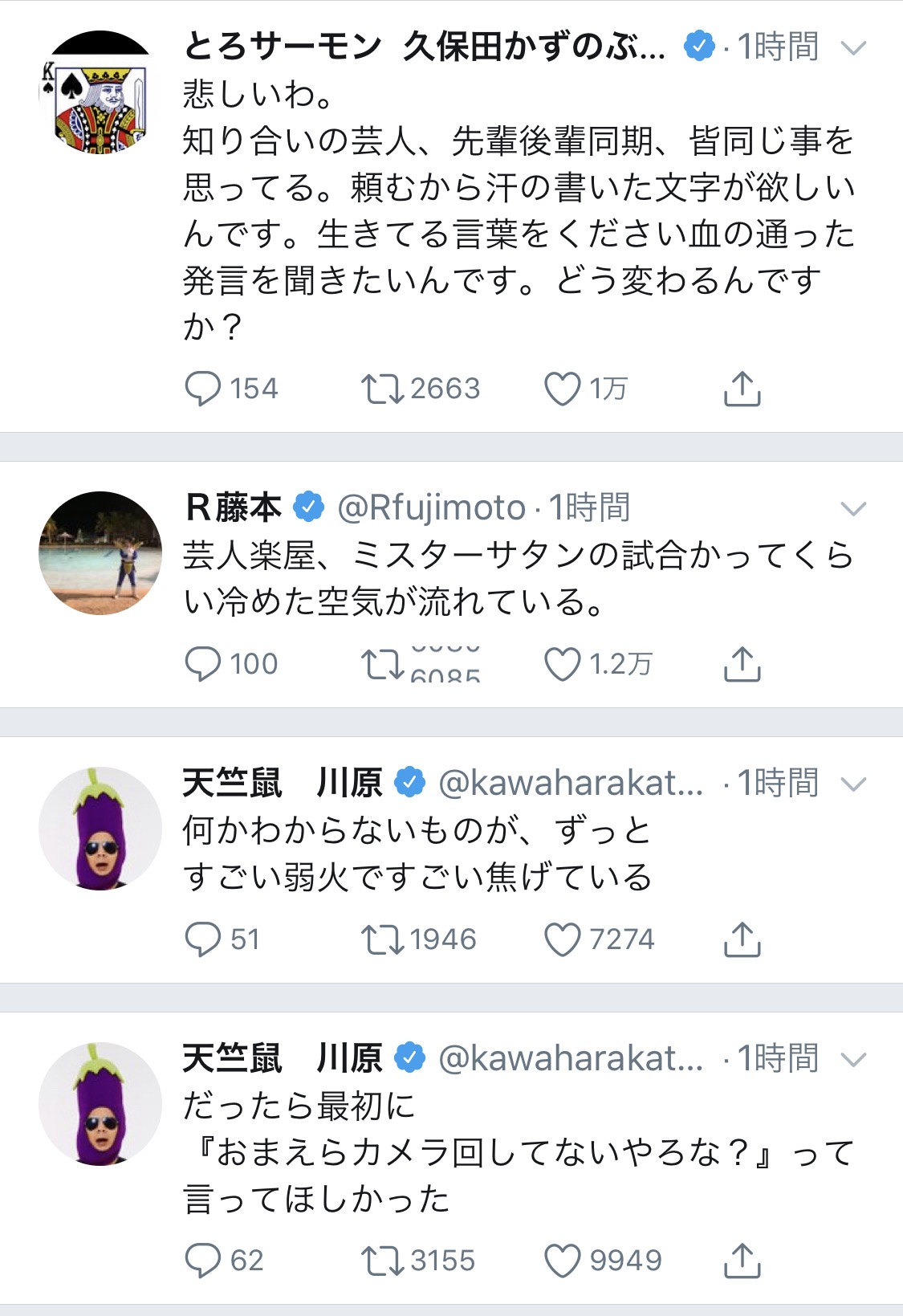The image size is (903, 1316).
Task: Open the eggplant costume avatar on the カメラ tweet
Action: 100,1104
